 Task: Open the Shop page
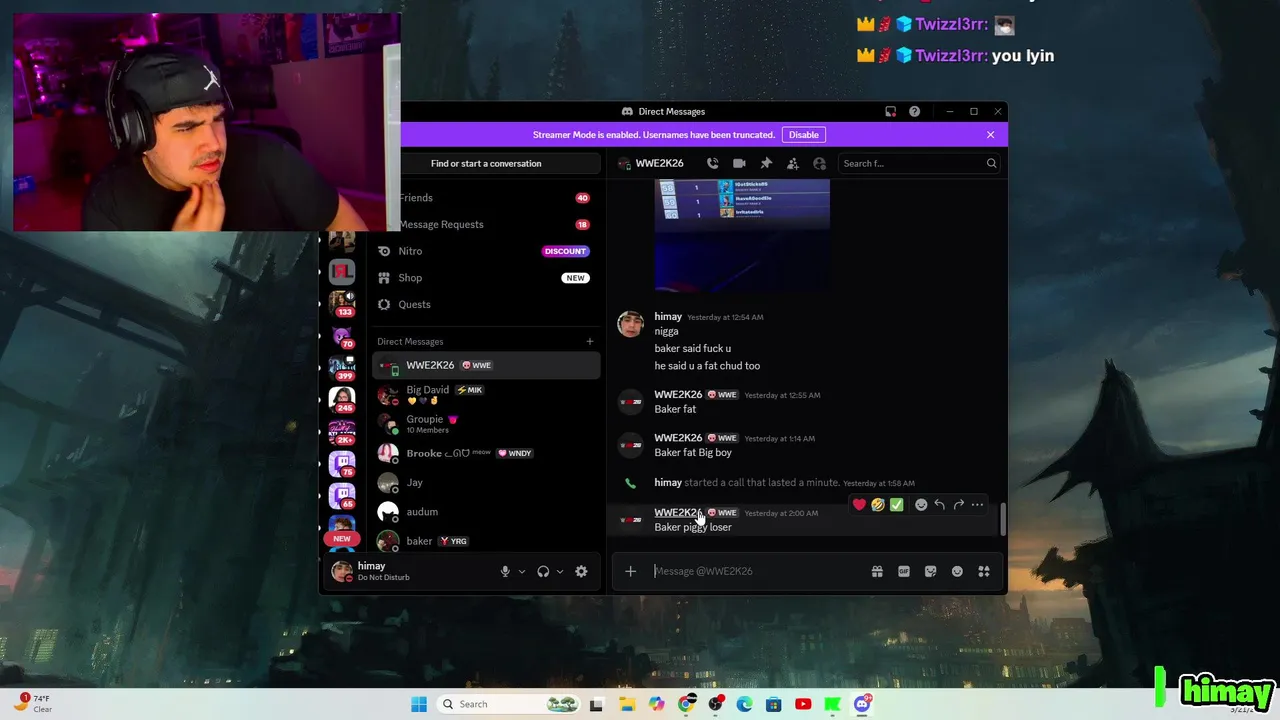[486, 278]
